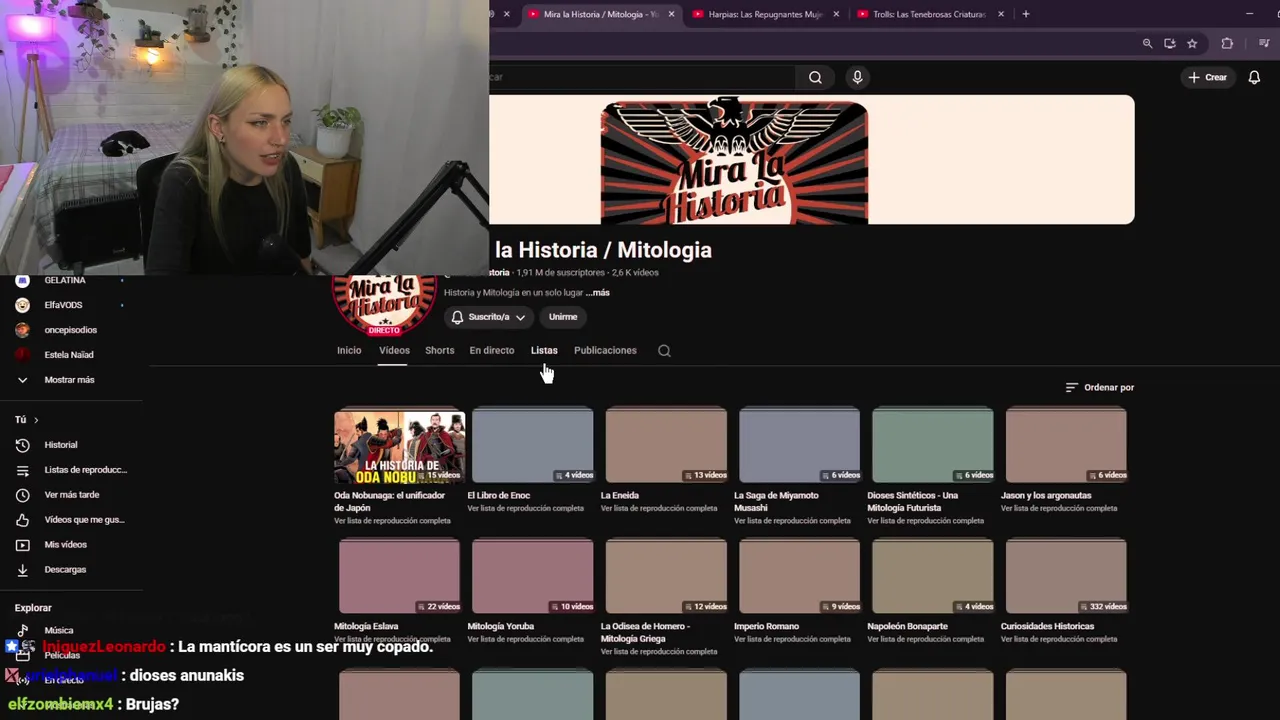The height and width of the screenshot is (720, 1280).
Task: View full playlist link under El Libro de Enoc
Action: click(525, 508)
